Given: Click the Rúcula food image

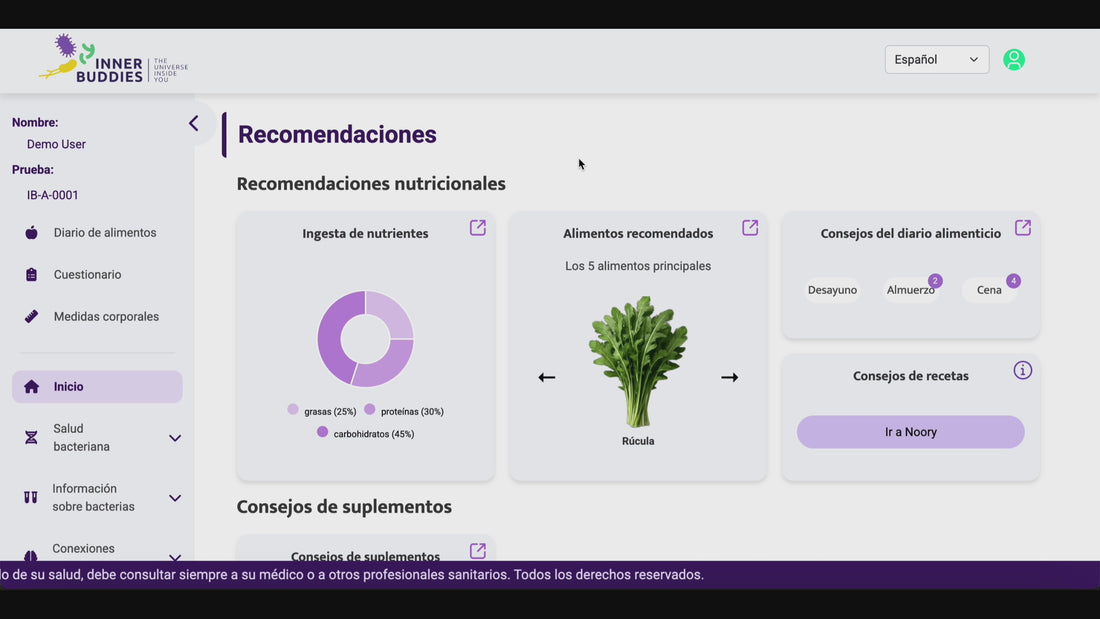Looking at the screenshot, I should 638,361.
